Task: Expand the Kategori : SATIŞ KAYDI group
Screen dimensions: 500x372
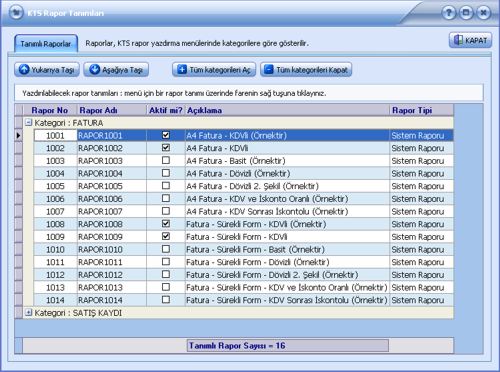Action: tap(29, 313)
